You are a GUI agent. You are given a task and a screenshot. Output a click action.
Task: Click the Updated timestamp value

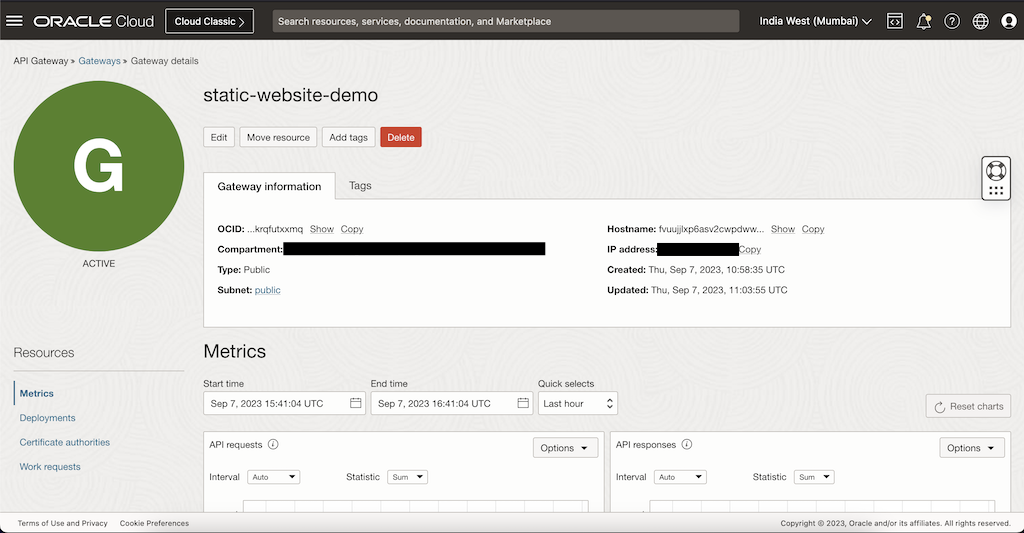[x=719, y=290]
